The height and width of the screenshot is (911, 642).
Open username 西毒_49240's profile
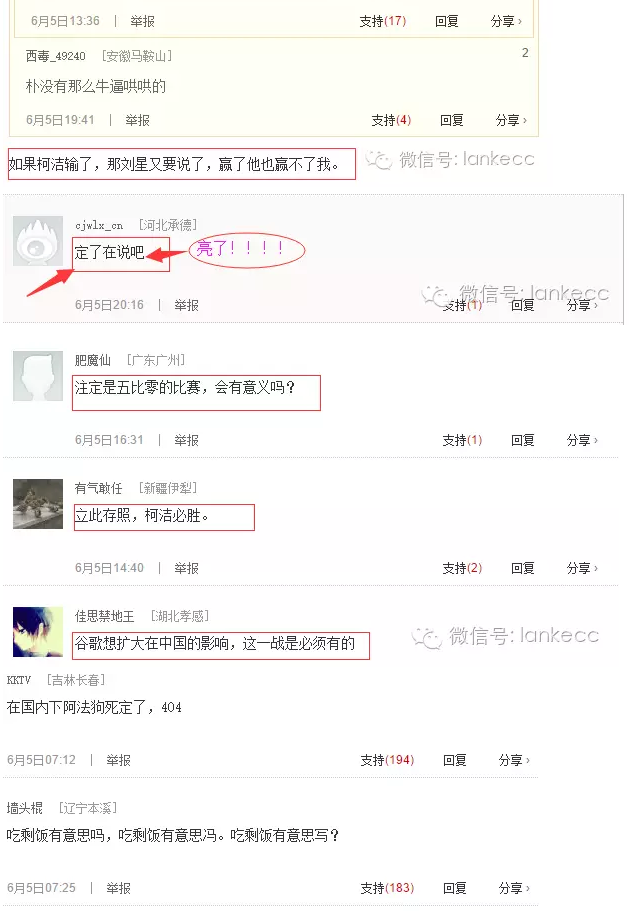point(56,56)
